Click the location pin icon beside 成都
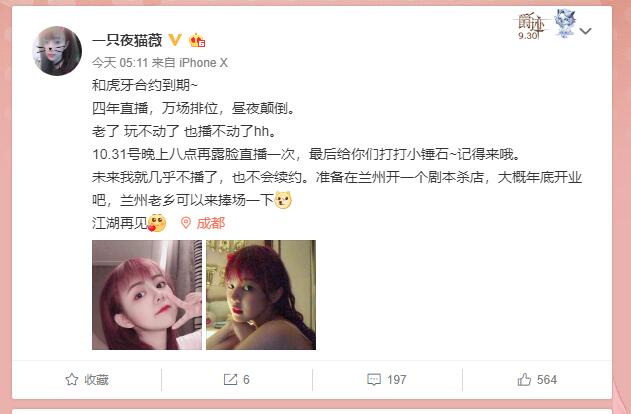631x414 pixels. pyautogui.click(x=186, y=223)
